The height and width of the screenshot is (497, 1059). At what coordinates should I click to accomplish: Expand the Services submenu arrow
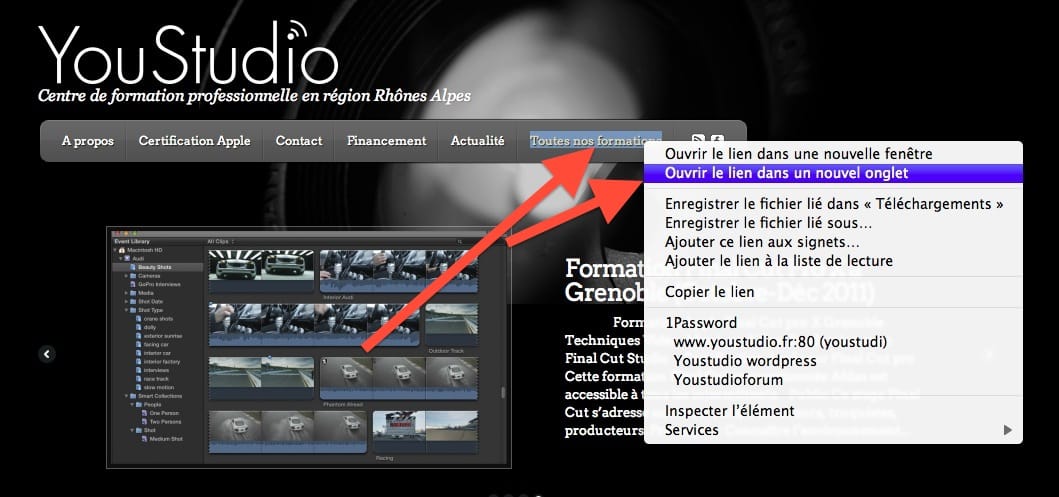[x=1008, y=429]
